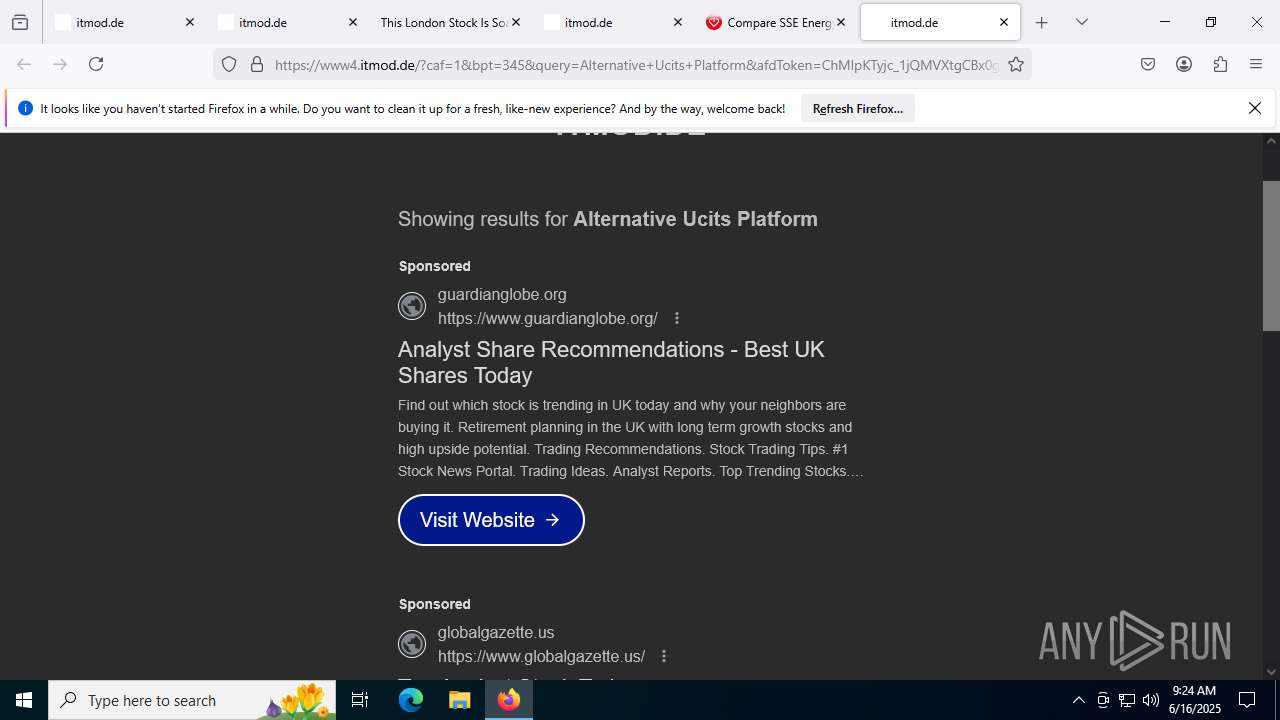Viewport: 1280px width, 720px height.
Task: Click guardianglobe.org site name
Action: coord(502,294)
